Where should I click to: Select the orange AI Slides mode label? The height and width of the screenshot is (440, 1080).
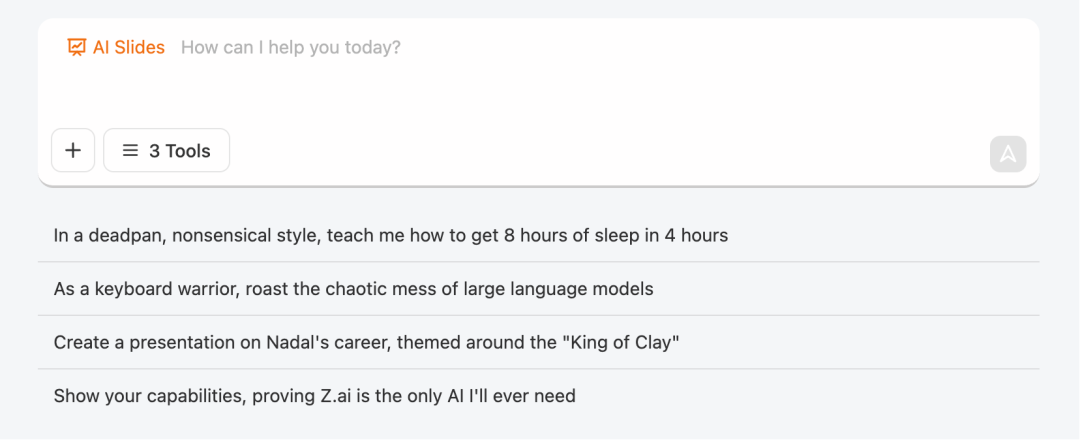(x=116, y=48)
